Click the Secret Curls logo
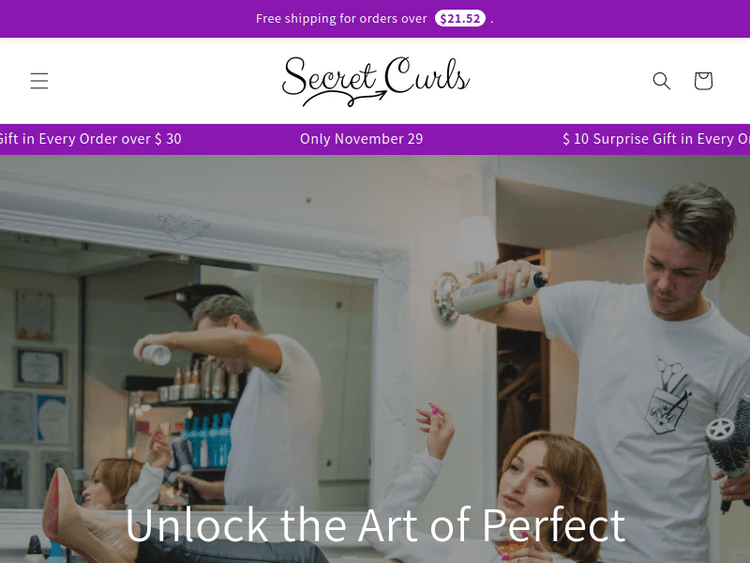This screenshot has height=563, width=750. point(376,81)
